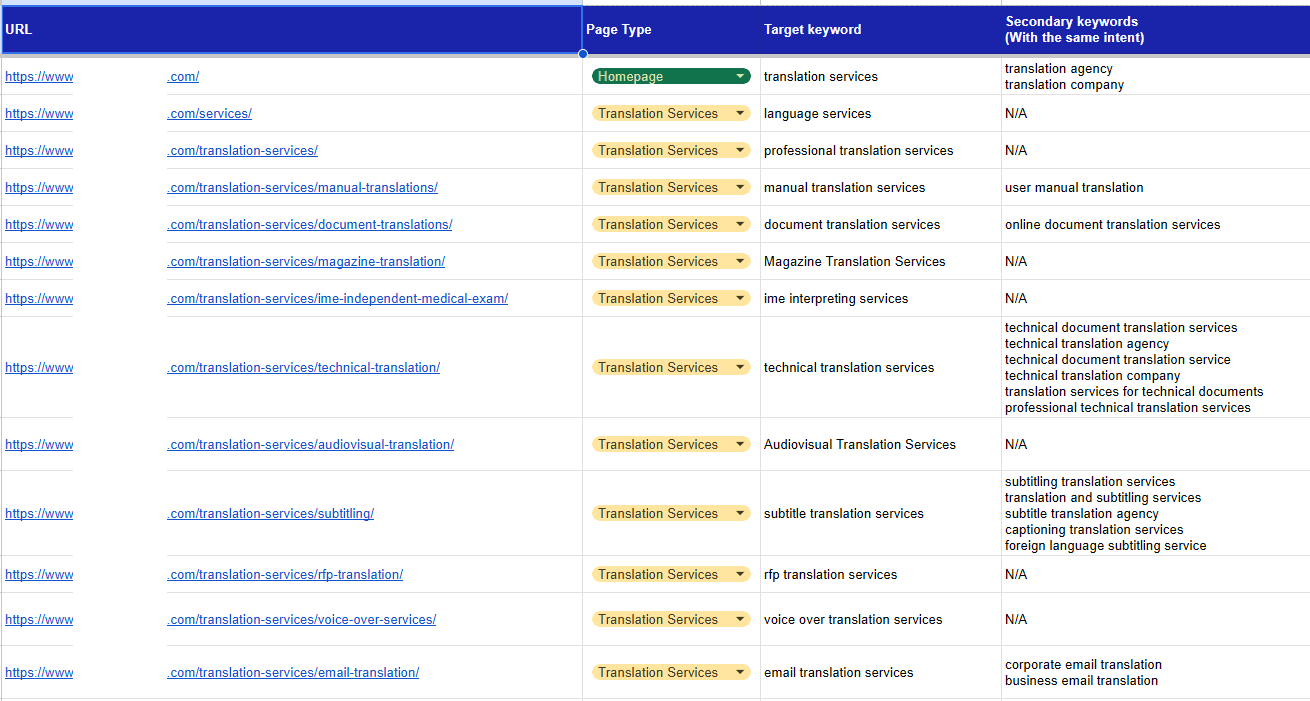Open the manual-translations URL link
This screenshot has height=701, width=1310.
tap(303, 187)
